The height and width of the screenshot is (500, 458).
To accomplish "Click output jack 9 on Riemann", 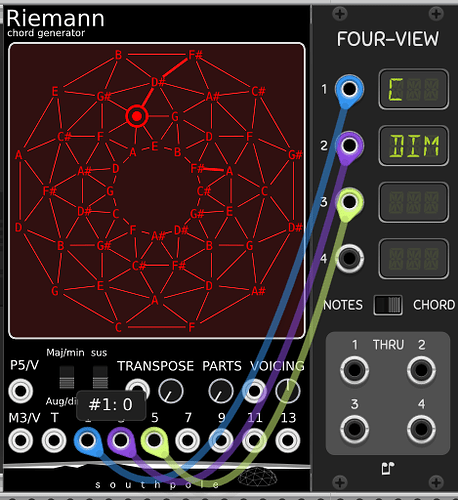I will [x=221, y=440].
